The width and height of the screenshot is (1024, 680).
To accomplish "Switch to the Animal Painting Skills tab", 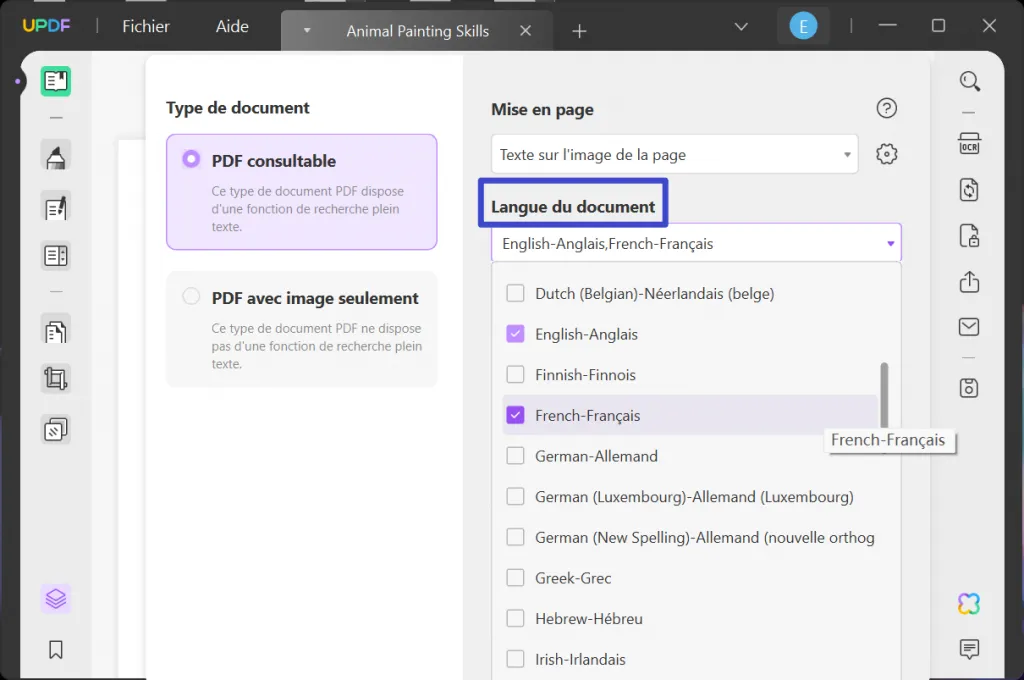I will pos(416,30).
